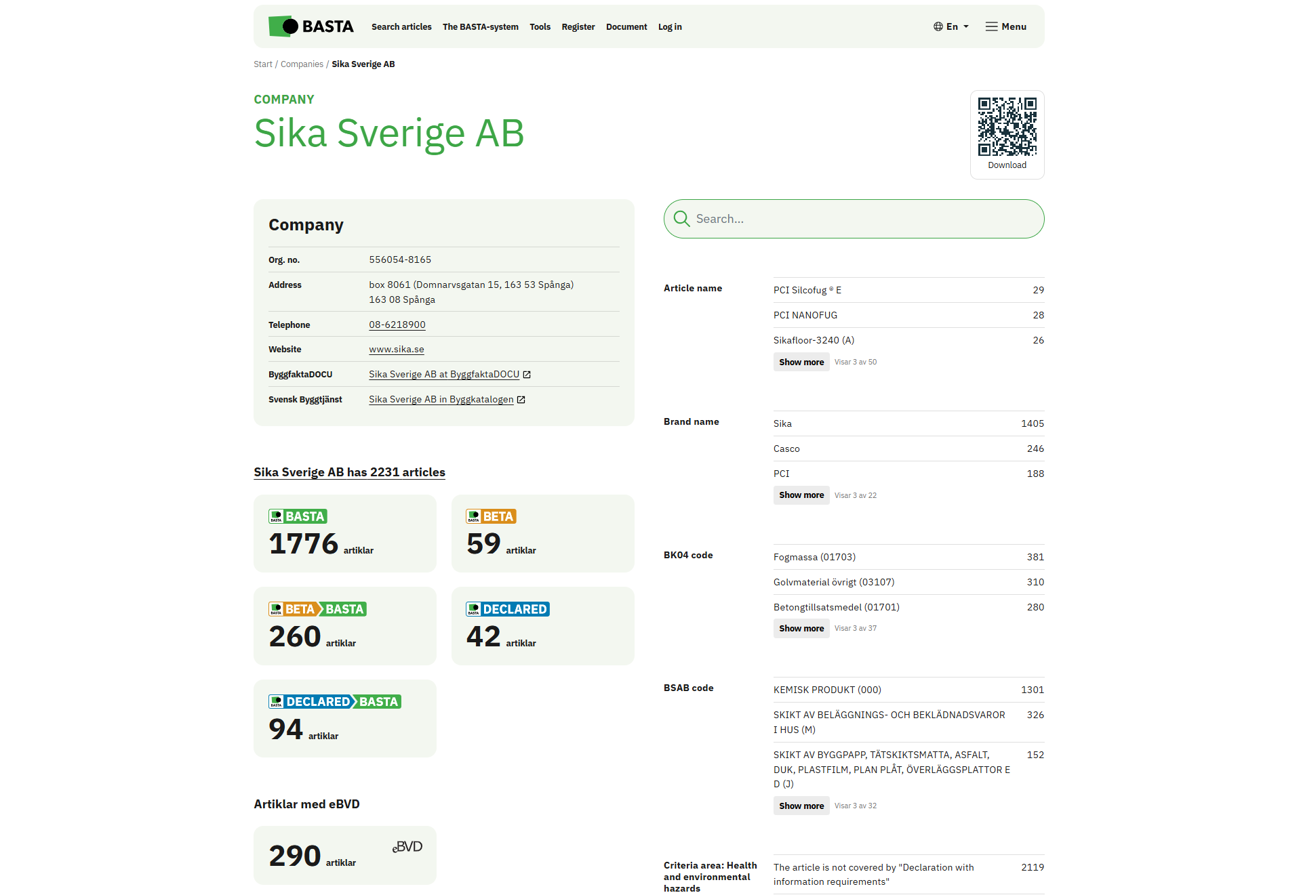Open the language selector dropdown
This screenshot has width=1300, height=895.
[951, 27]
